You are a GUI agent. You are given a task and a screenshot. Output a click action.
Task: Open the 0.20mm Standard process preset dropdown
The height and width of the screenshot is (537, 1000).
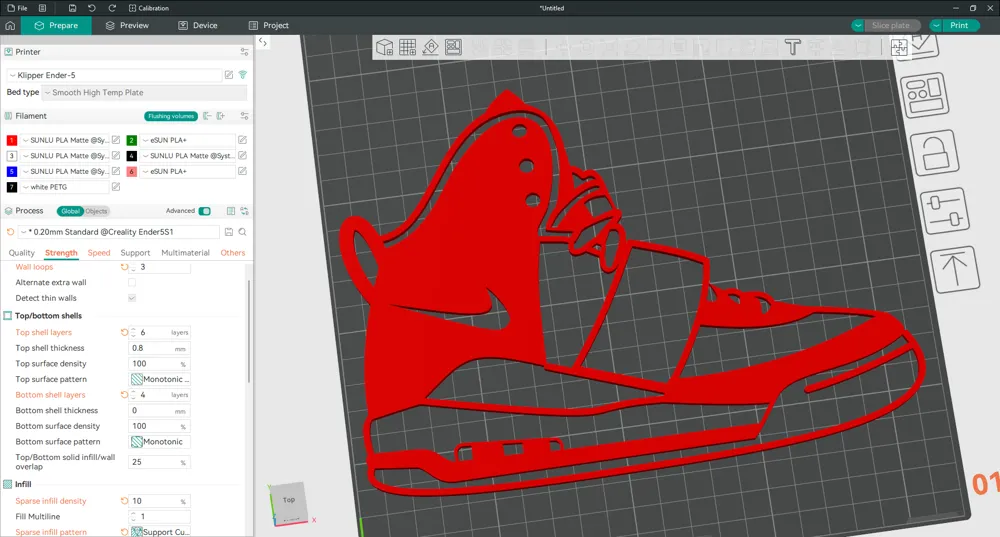tap(119, 232)
